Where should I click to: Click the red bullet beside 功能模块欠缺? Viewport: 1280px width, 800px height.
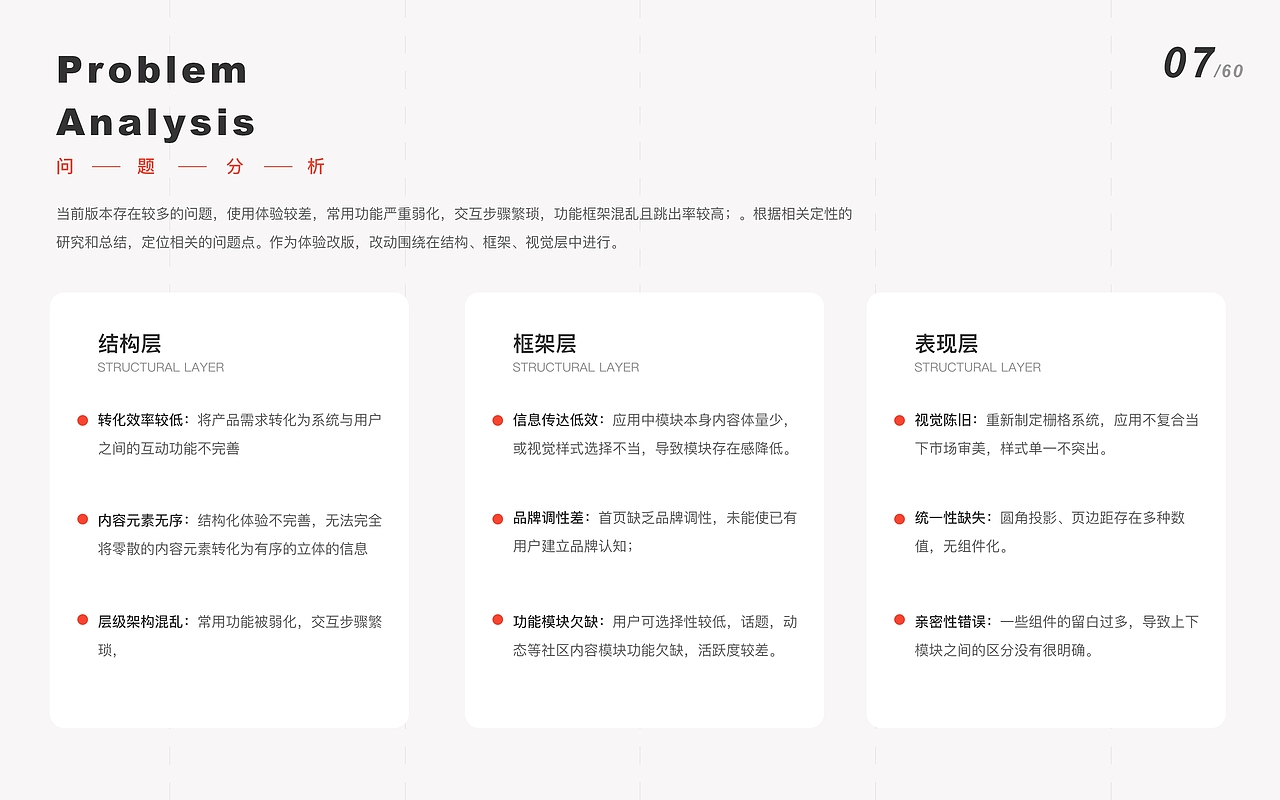497,620
